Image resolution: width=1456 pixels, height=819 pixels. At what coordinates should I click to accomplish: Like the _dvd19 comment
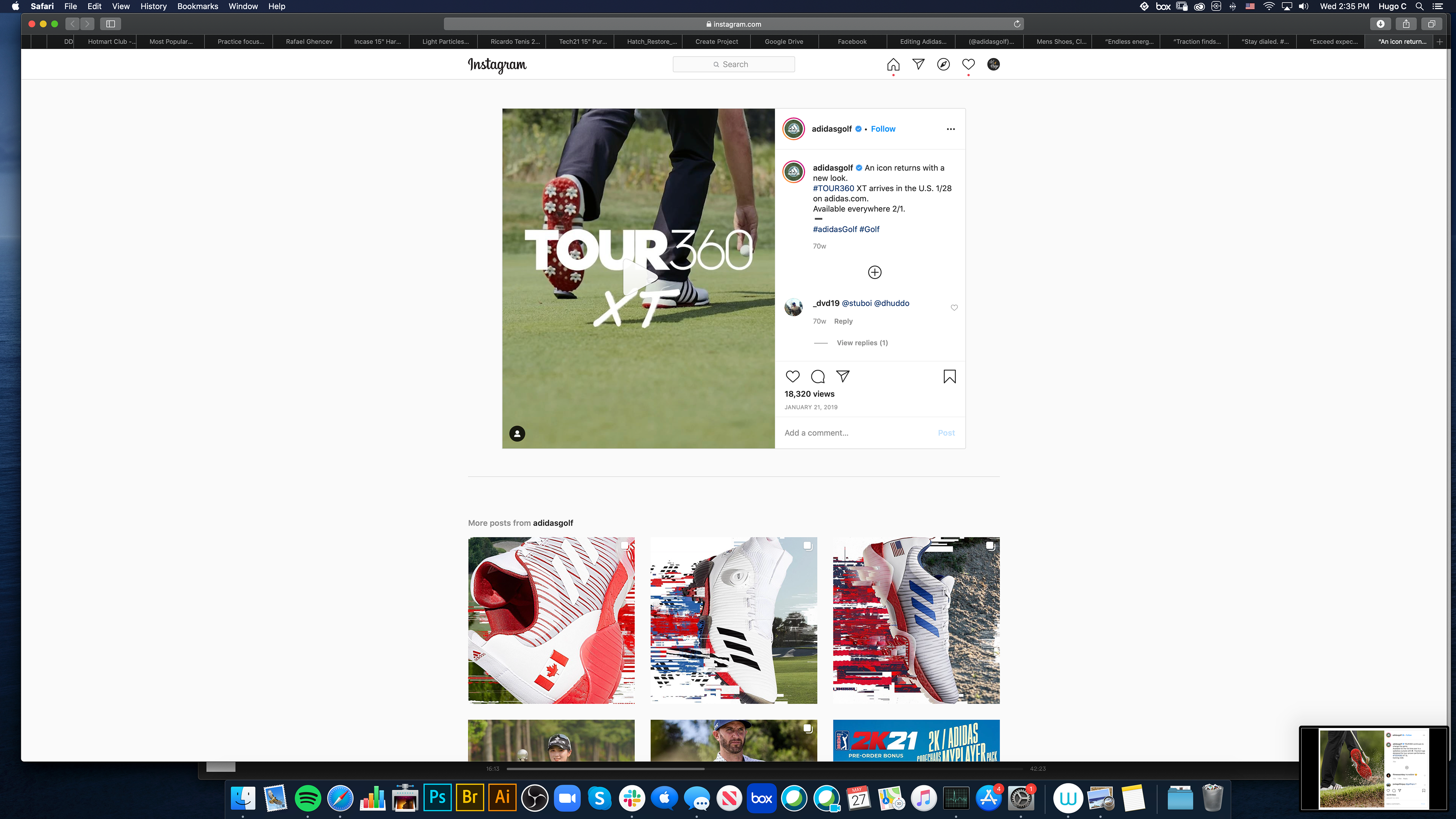pyautogui.click(x=954, y=308)
